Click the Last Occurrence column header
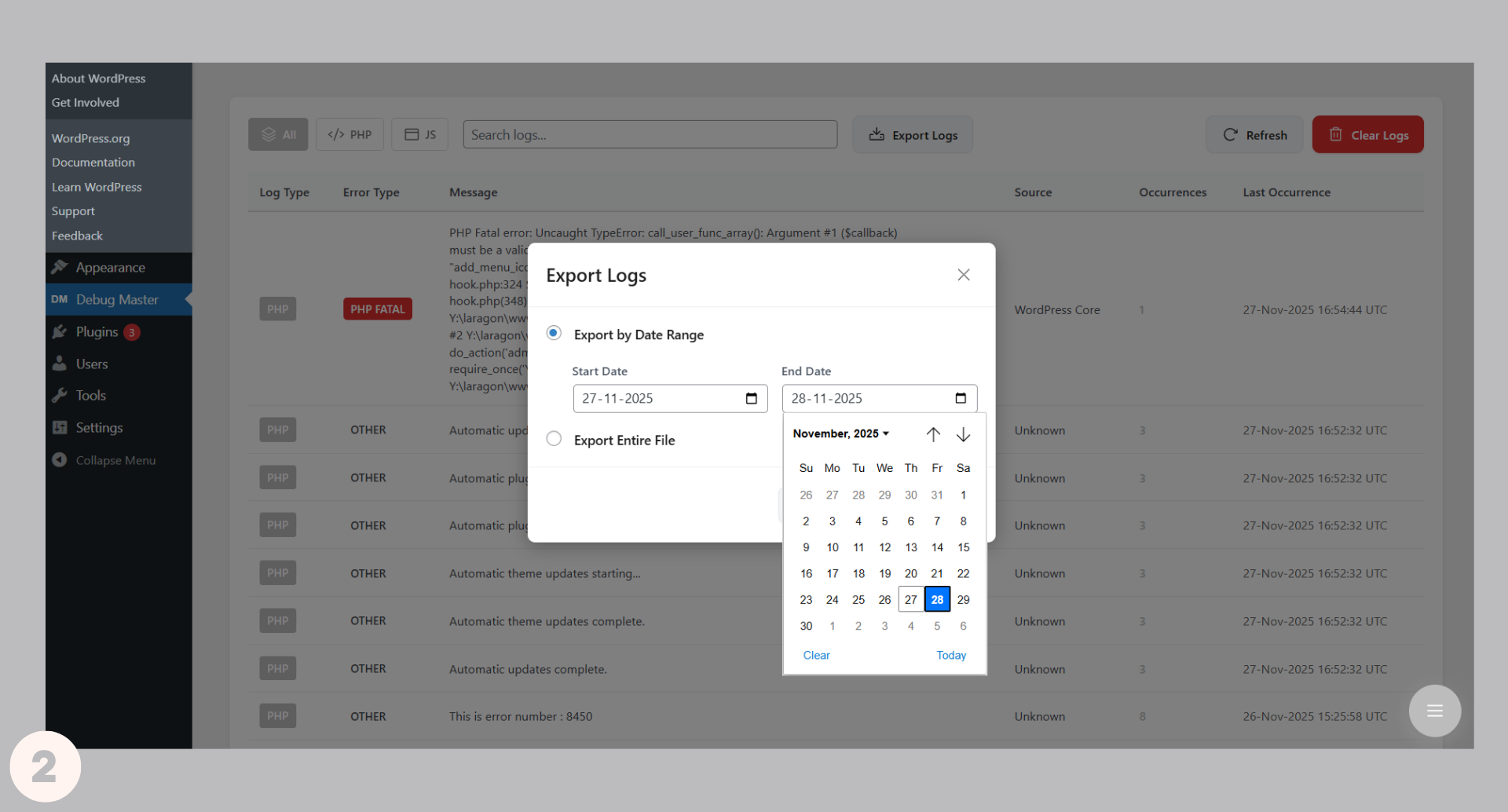 tap(1287, 192)
